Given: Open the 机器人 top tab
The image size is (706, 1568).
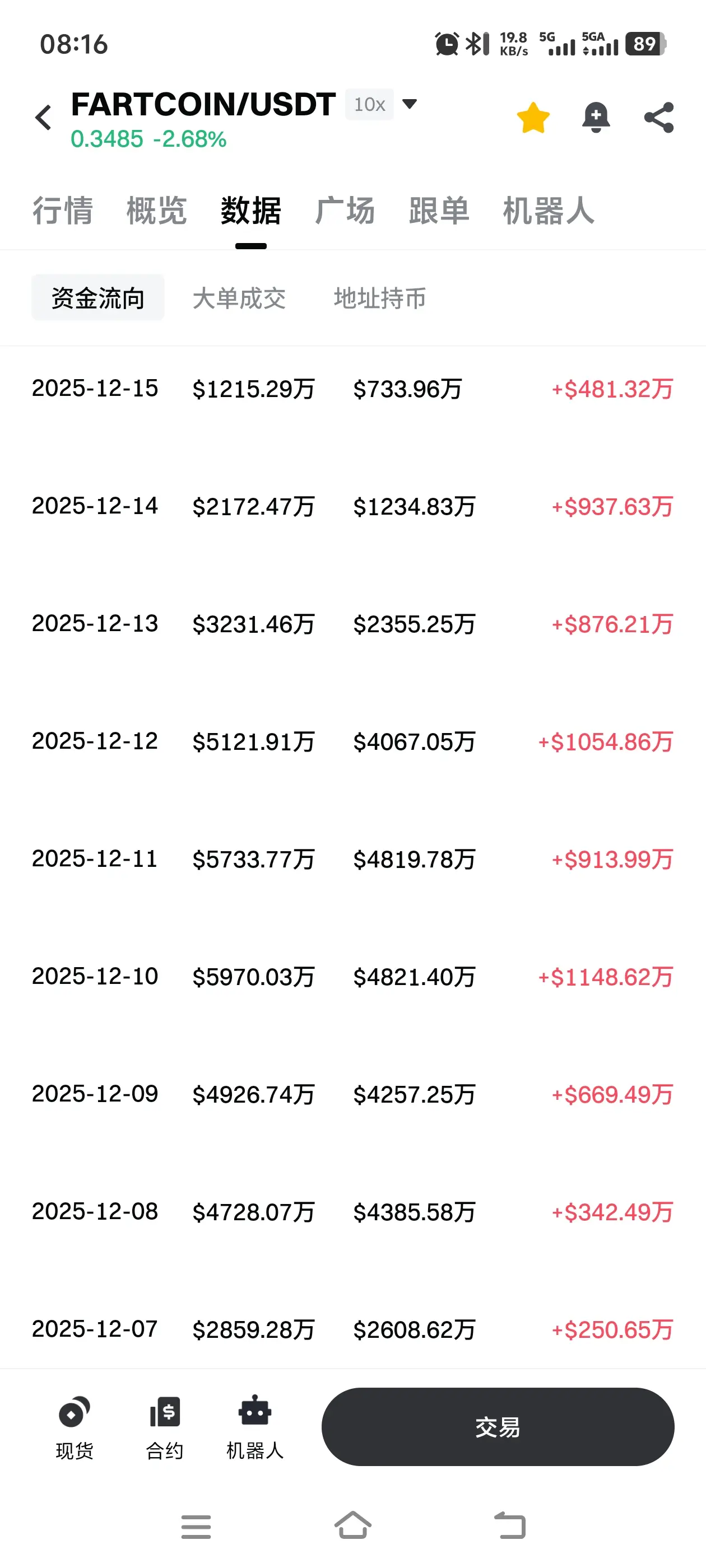Looking at the screenshot, I should pos(549,211).
